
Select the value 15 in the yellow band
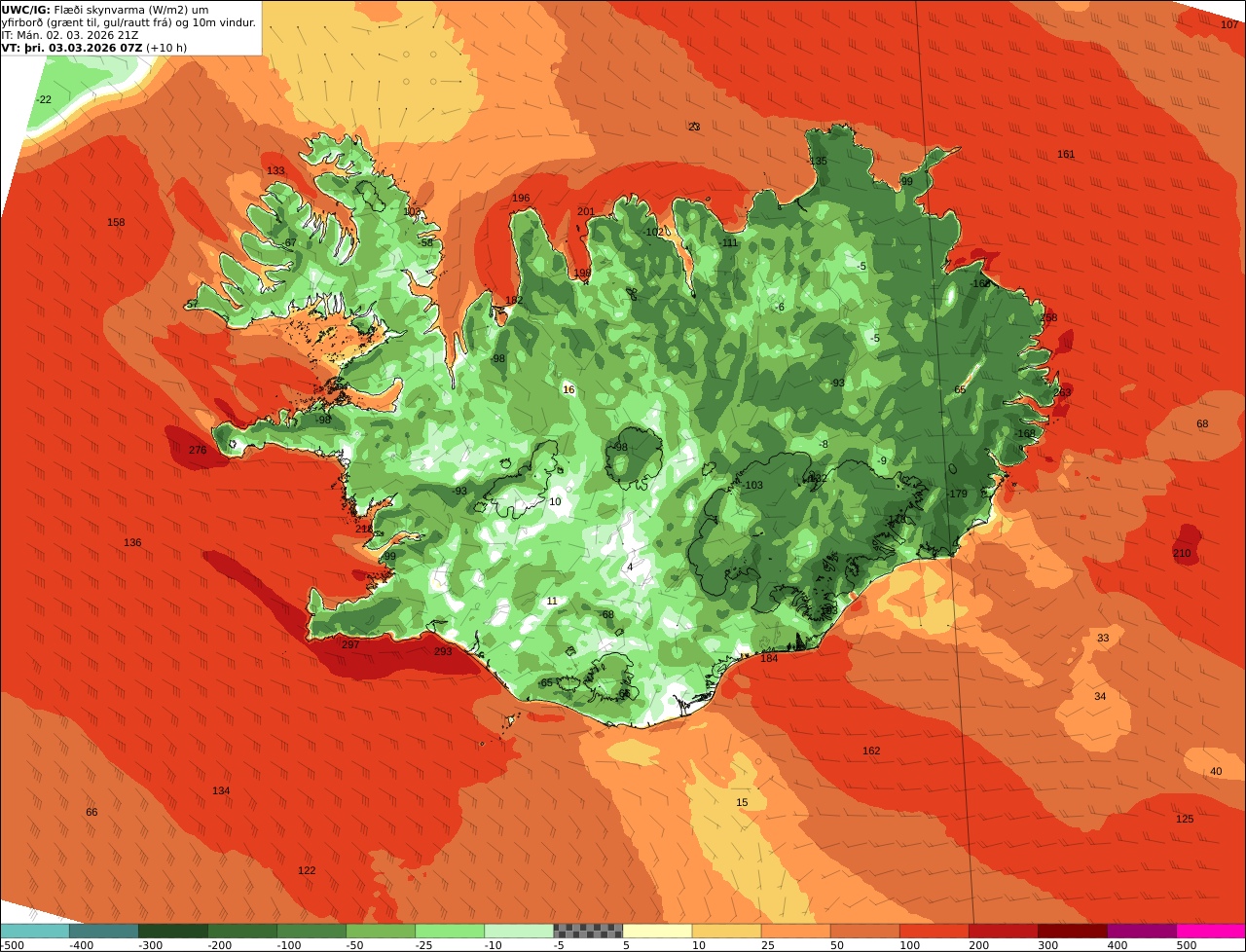coord(742,802)
